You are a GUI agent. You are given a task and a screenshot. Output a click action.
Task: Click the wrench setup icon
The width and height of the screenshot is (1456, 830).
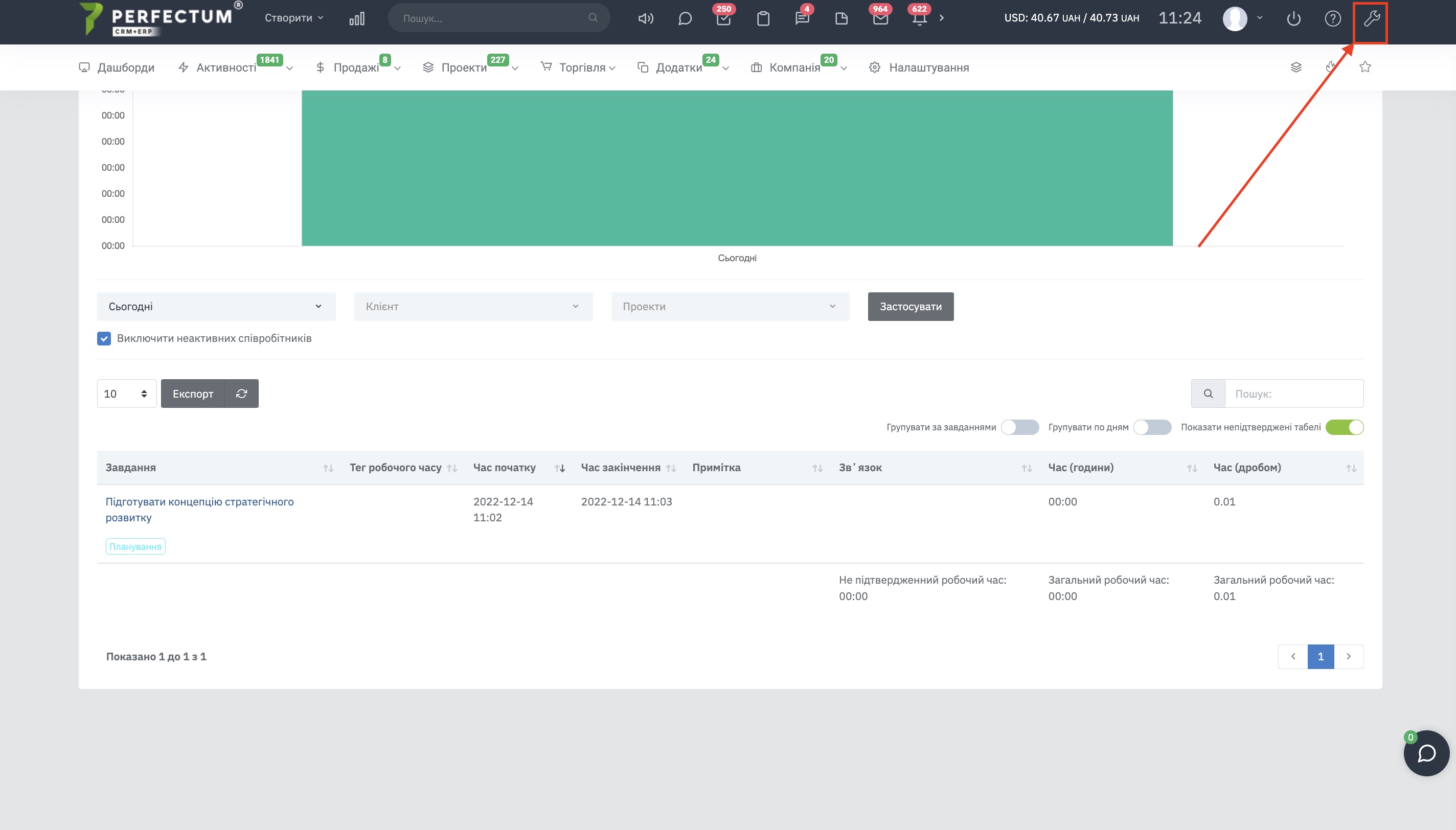pos(1371,19)
